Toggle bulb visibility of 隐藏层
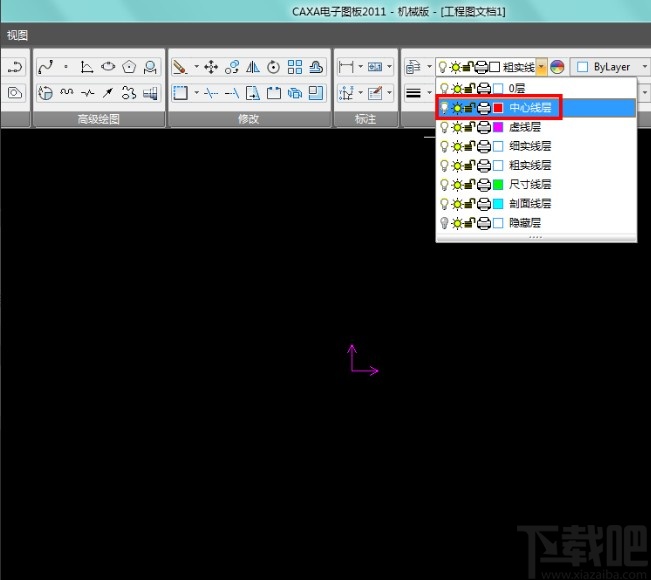The height and width of the screenshot is (580, 651). click(x=444, y=223)
